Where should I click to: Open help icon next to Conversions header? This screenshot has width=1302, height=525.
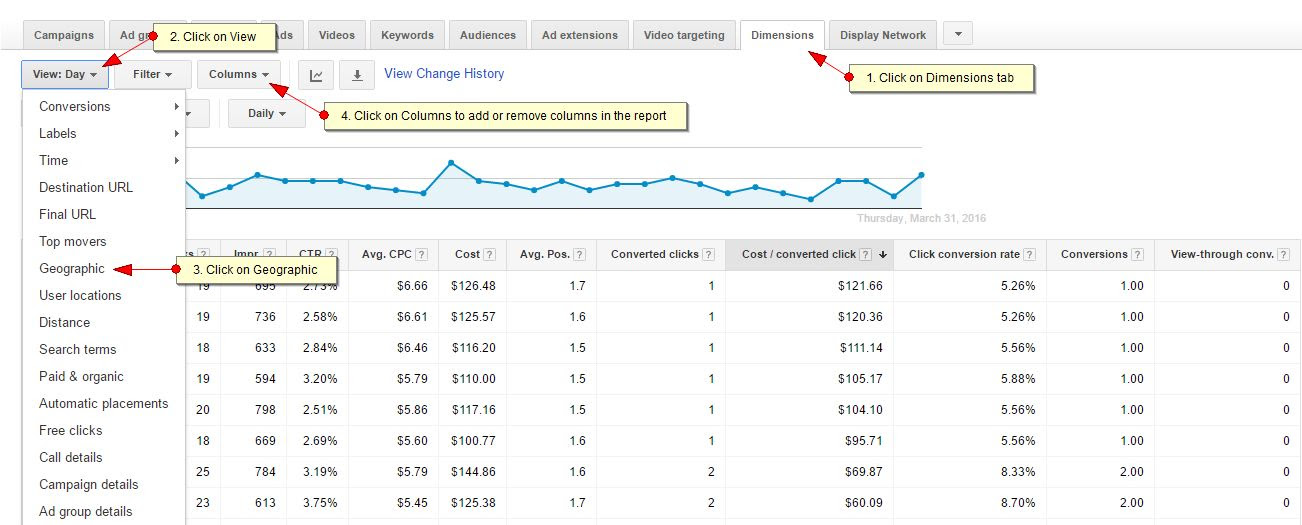[x=1138, y=254]
